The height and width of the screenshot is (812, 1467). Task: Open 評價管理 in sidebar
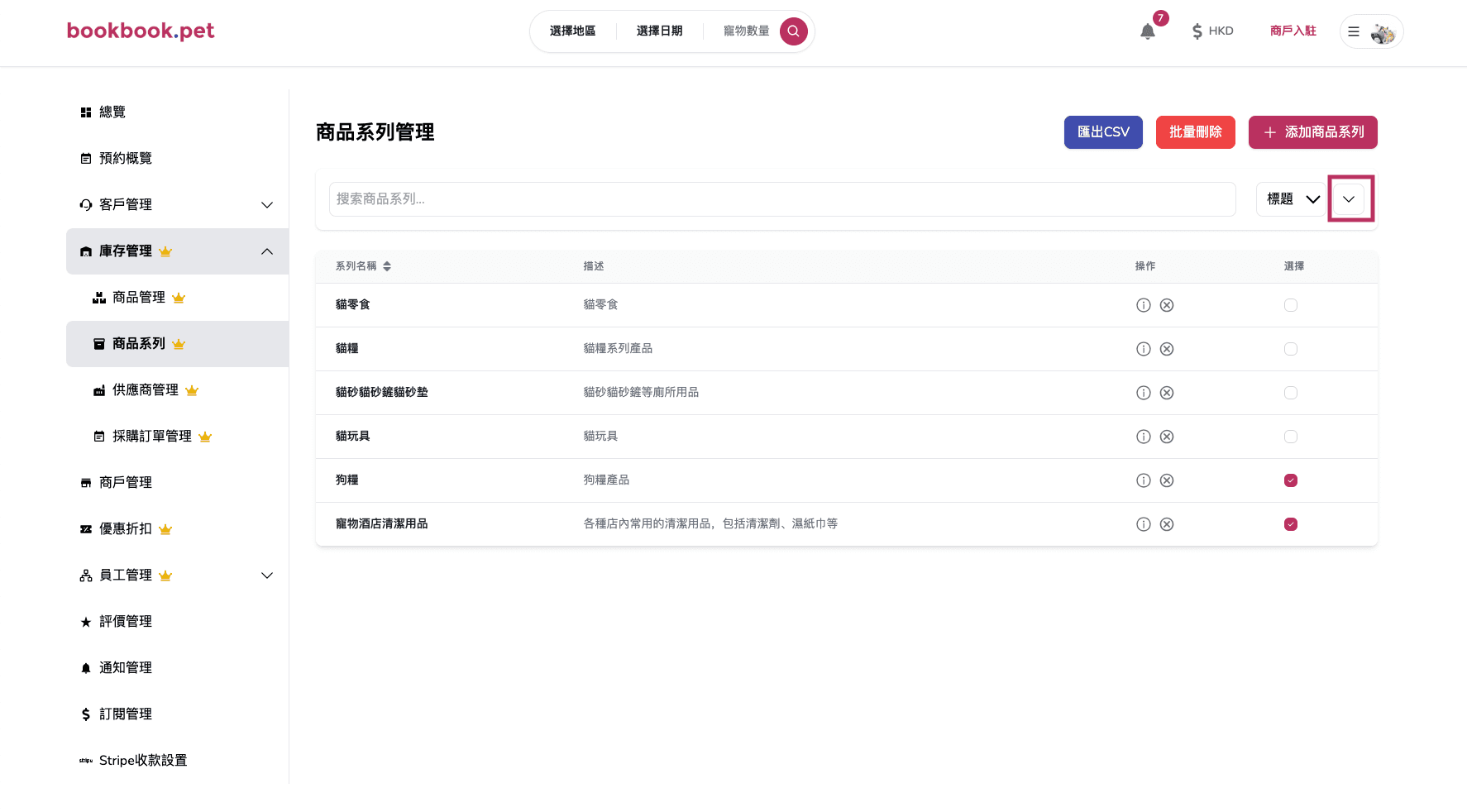pos(177,622)
